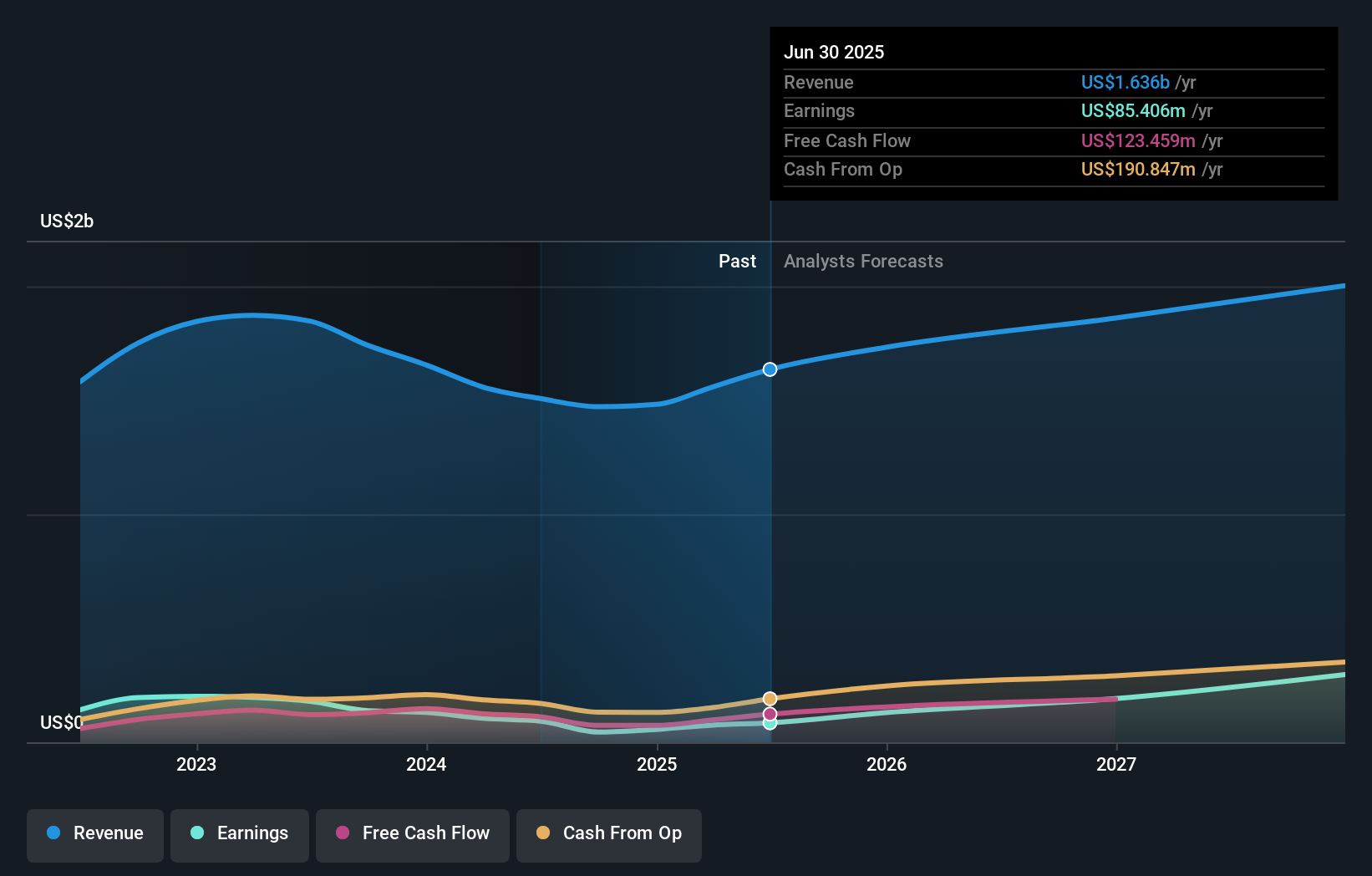
Task: Toggle the Earnings legend button
Action: (240, 835)
